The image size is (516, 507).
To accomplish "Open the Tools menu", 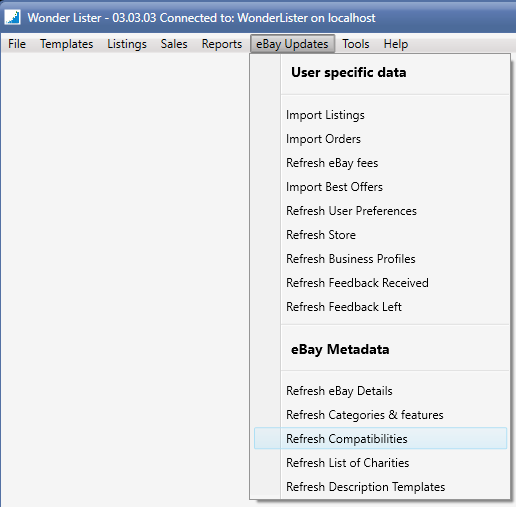I will tap(356, 44).
